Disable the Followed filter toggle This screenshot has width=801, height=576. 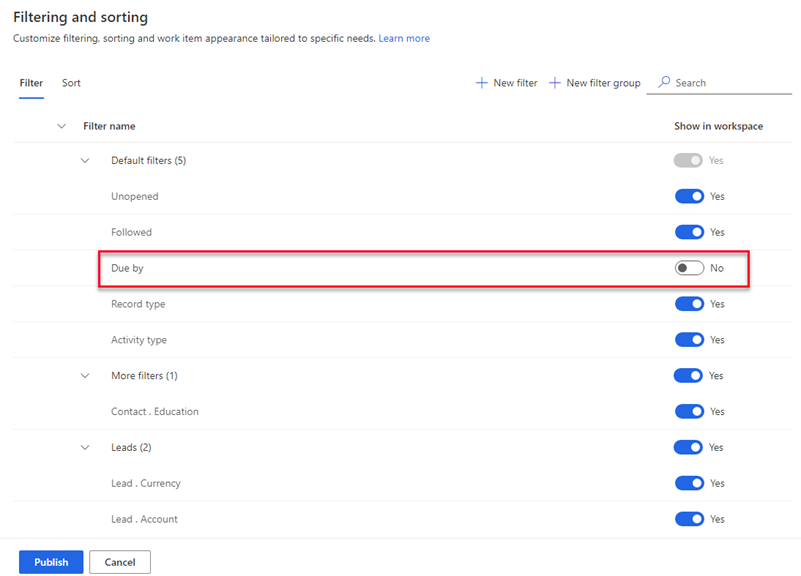[689, 232]
